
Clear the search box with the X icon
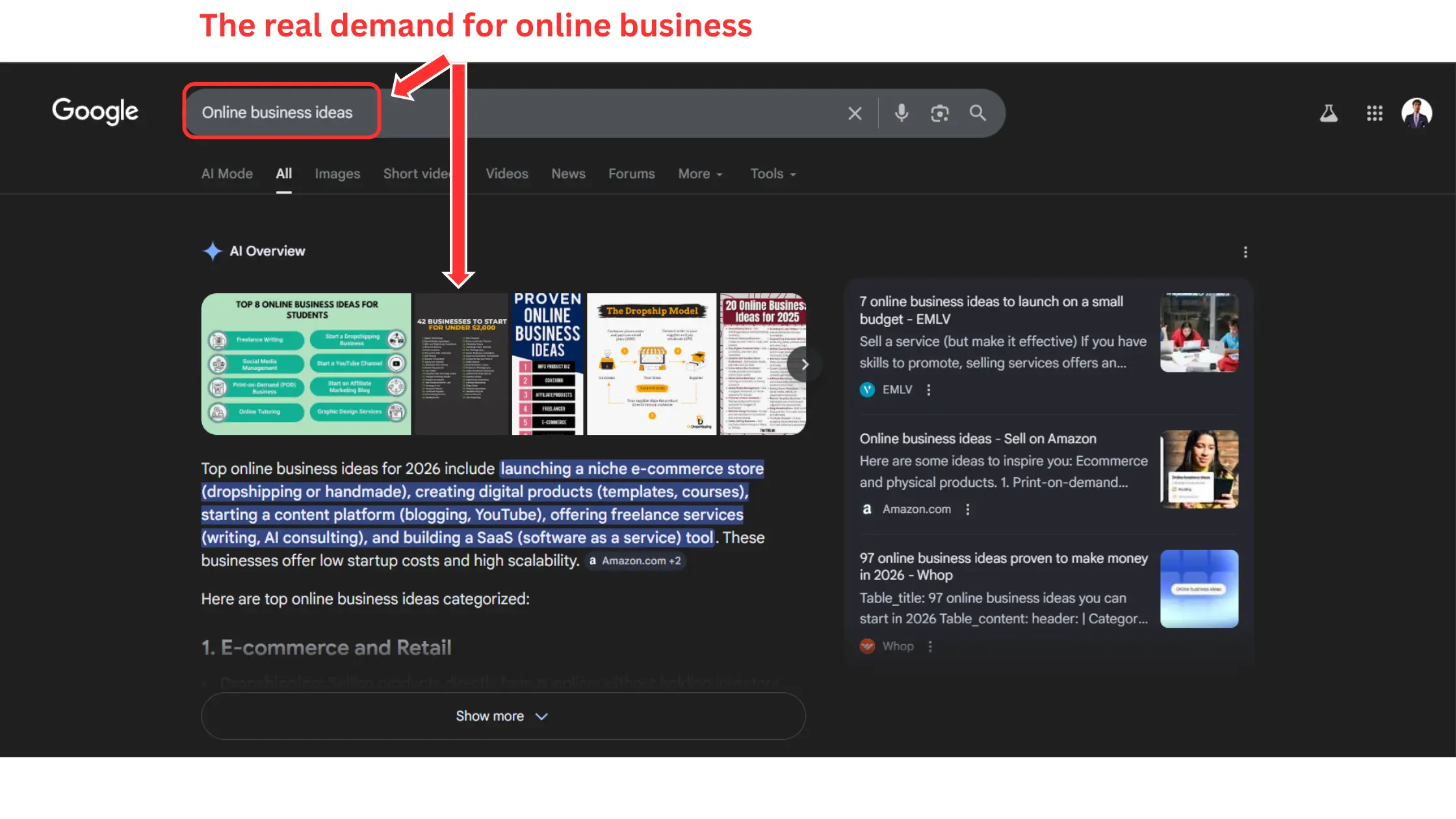[x=855, y=114]
